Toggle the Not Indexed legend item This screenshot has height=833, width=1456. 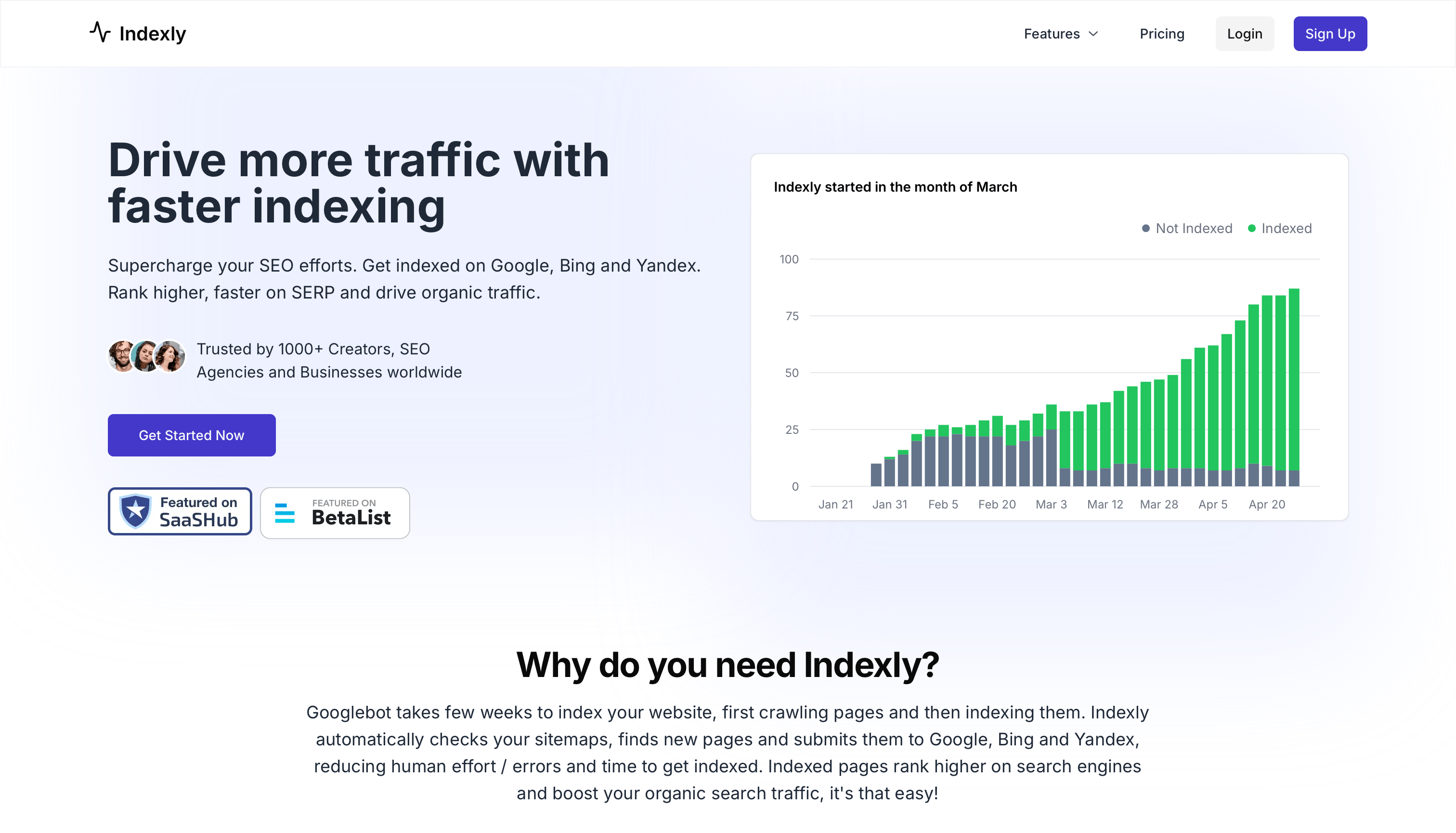pyautogui.click(x=1186, y=228)
